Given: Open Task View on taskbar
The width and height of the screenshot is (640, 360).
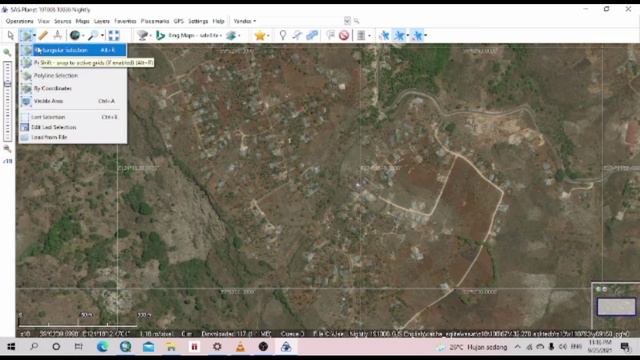Looking at the screenshot, I should 78,347.
